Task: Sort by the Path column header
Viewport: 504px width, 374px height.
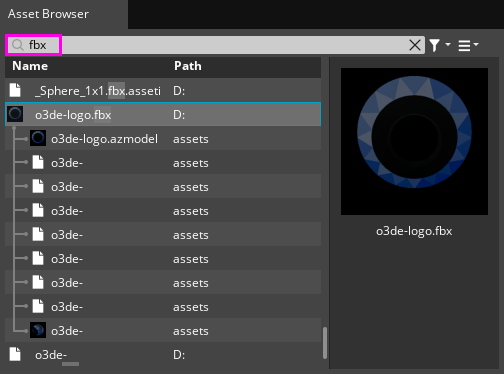Action: (x=188, y=66)
